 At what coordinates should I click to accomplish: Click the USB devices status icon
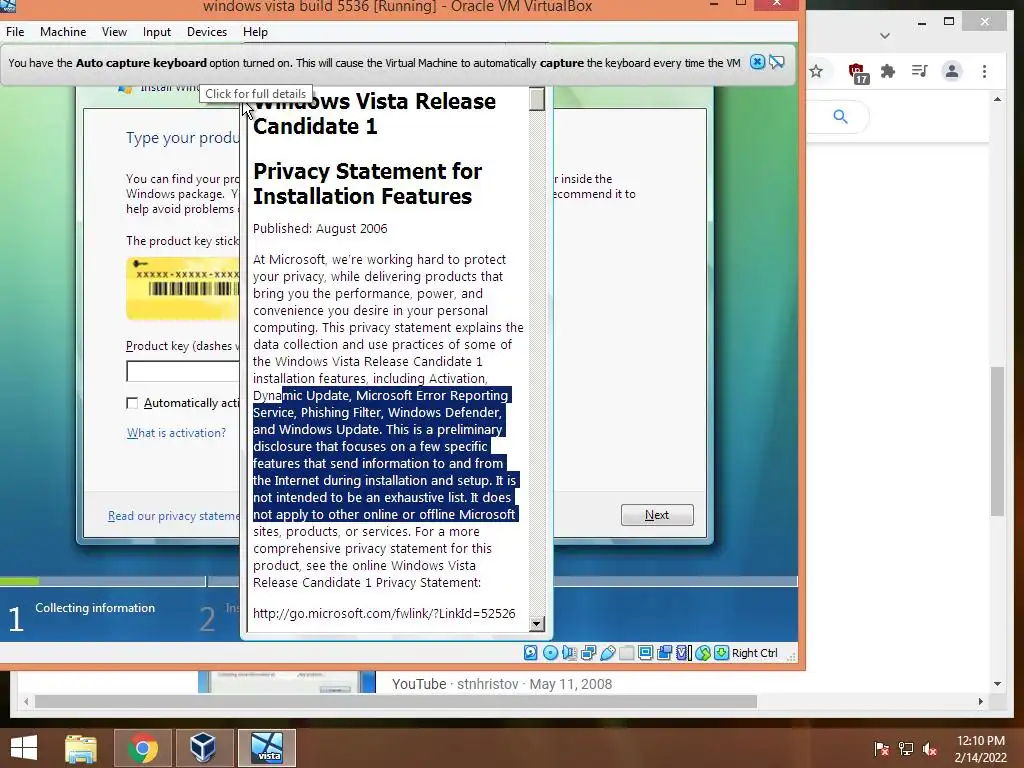click(x=607, y=652)
